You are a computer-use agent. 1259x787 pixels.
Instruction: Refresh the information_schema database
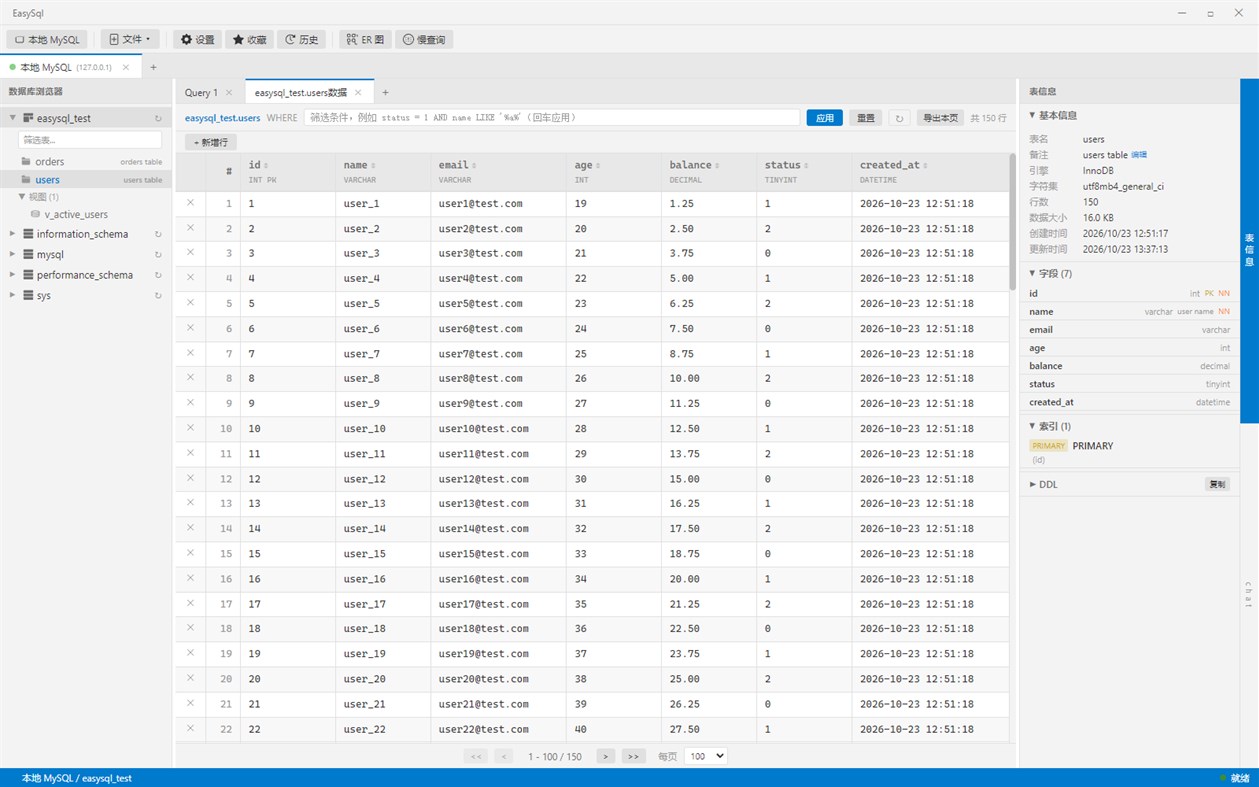coord(158,234)
